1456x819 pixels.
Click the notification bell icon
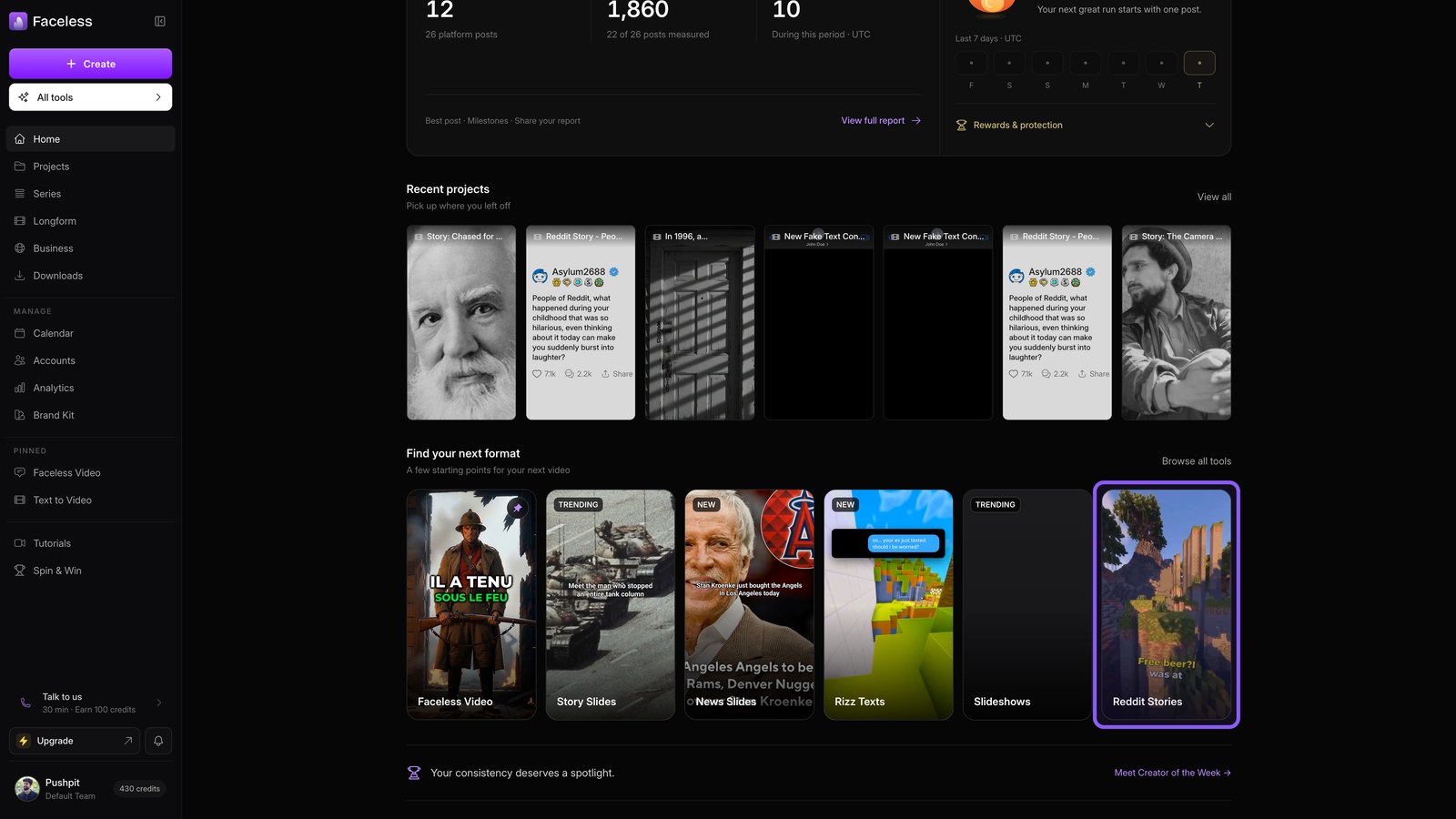(158, 741)
